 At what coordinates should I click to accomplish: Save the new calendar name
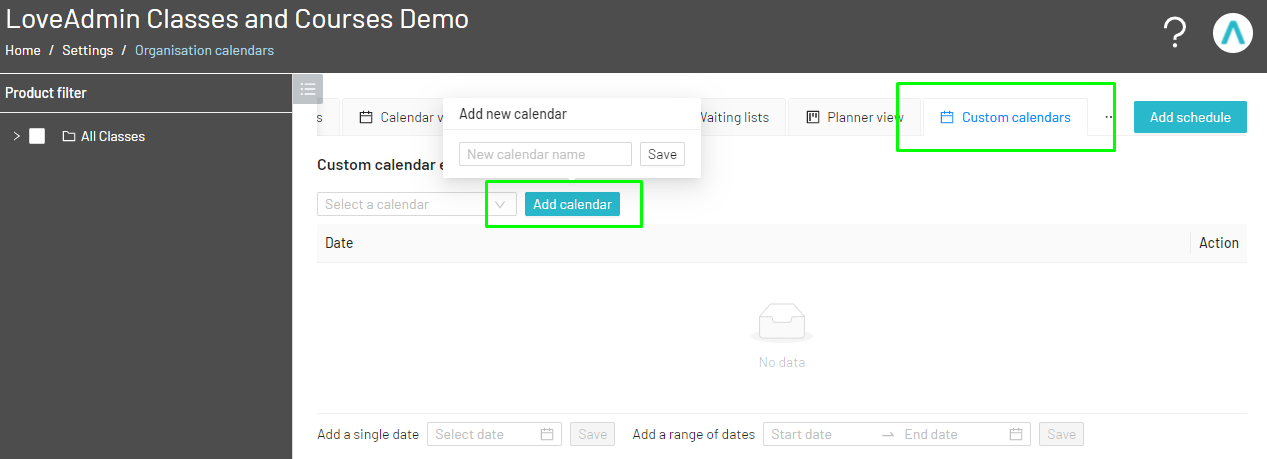point(662,154)
